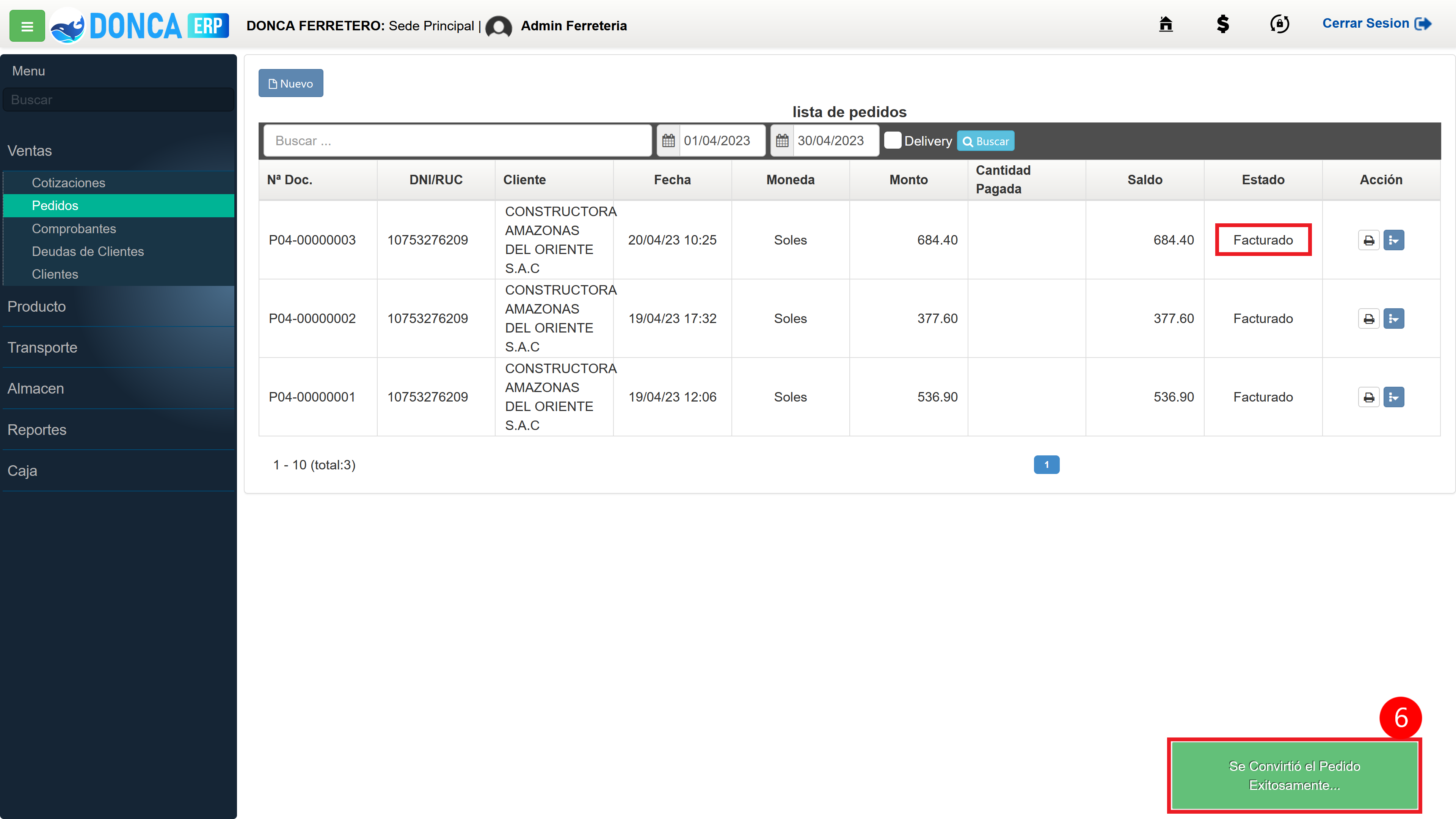The height and width of the screenshot is (819, 1456).
Task: Expand the Producto menu section
Action: pos(118,306)
